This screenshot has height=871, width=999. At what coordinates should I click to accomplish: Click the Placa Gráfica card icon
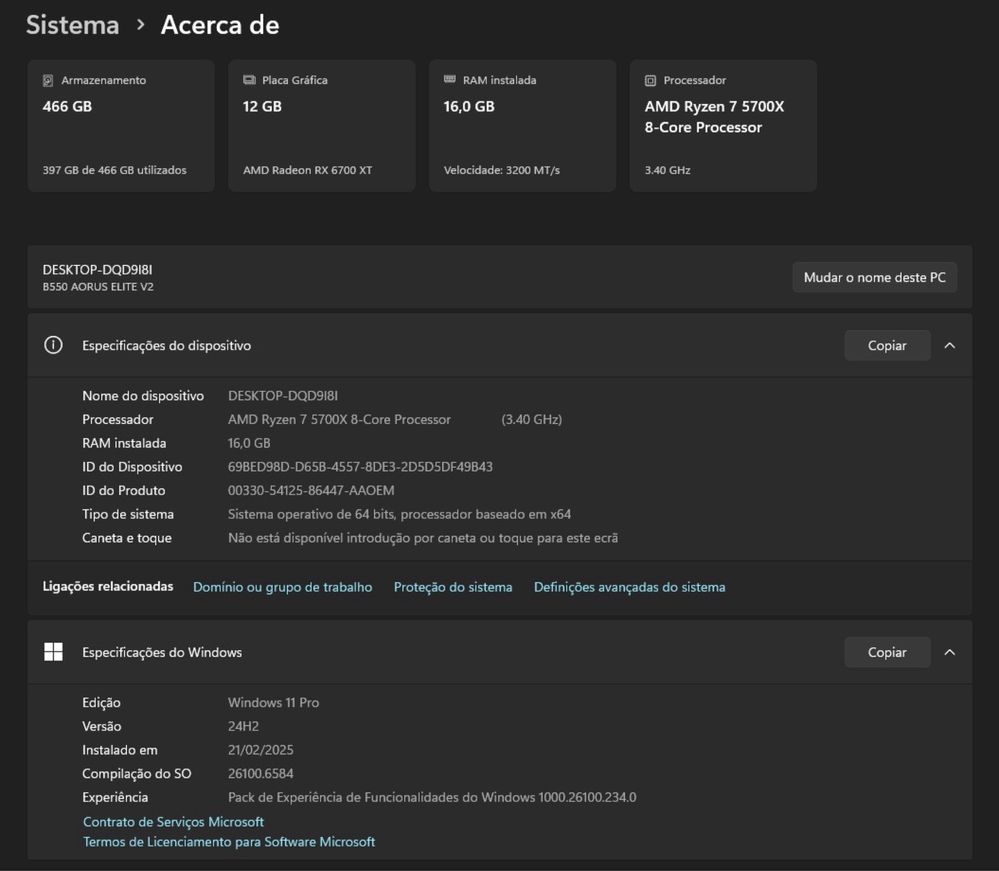[x=249, y=80]
